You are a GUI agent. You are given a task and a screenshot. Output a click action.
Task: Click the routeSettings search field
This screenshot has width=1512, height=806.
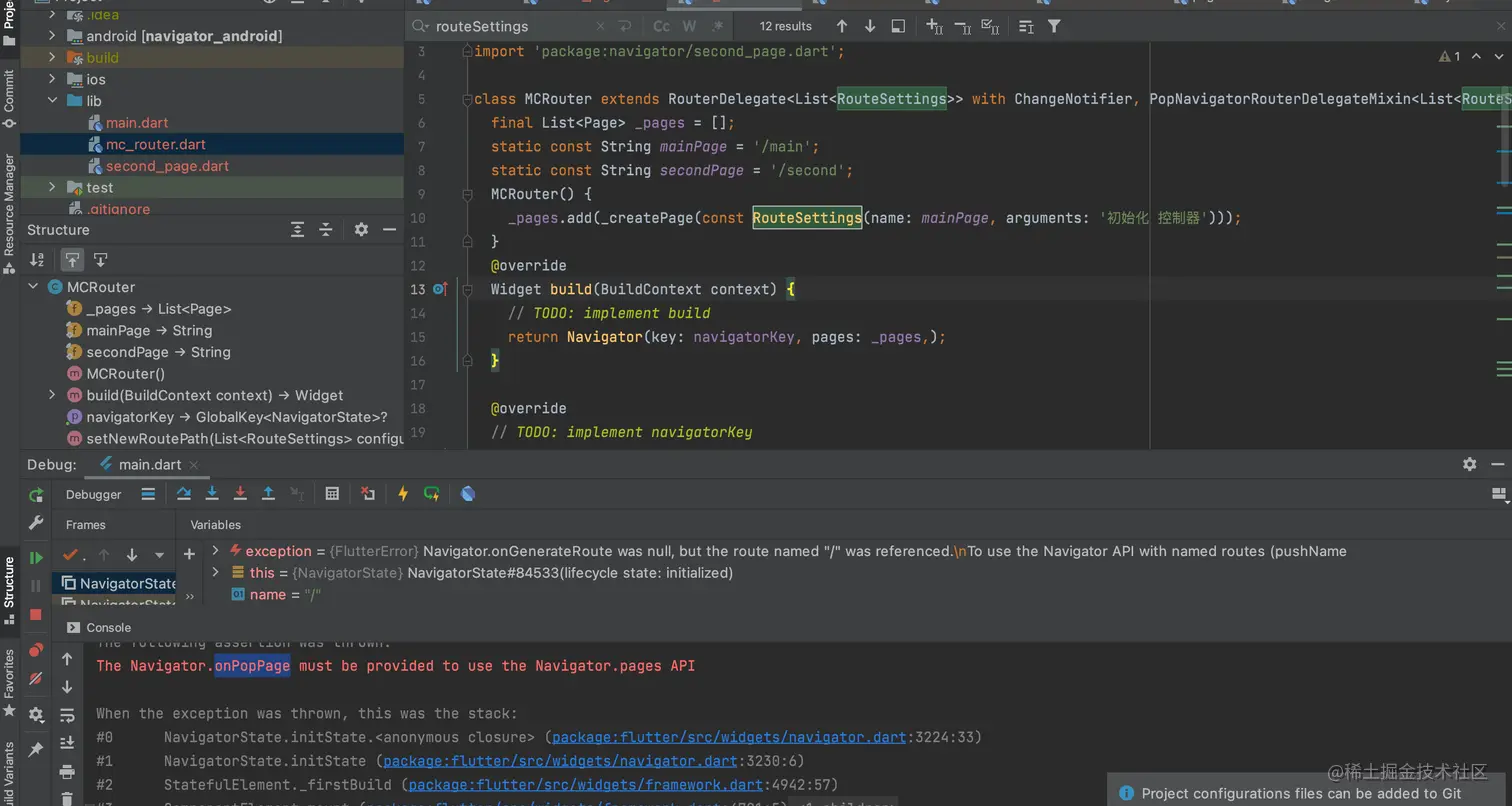pos(510,26)
